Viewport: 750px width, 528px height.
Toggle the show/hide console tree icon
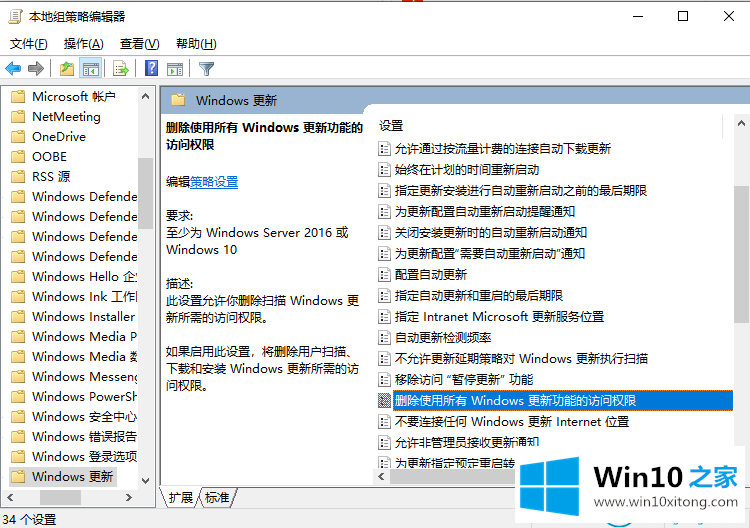tap(91, 69)
